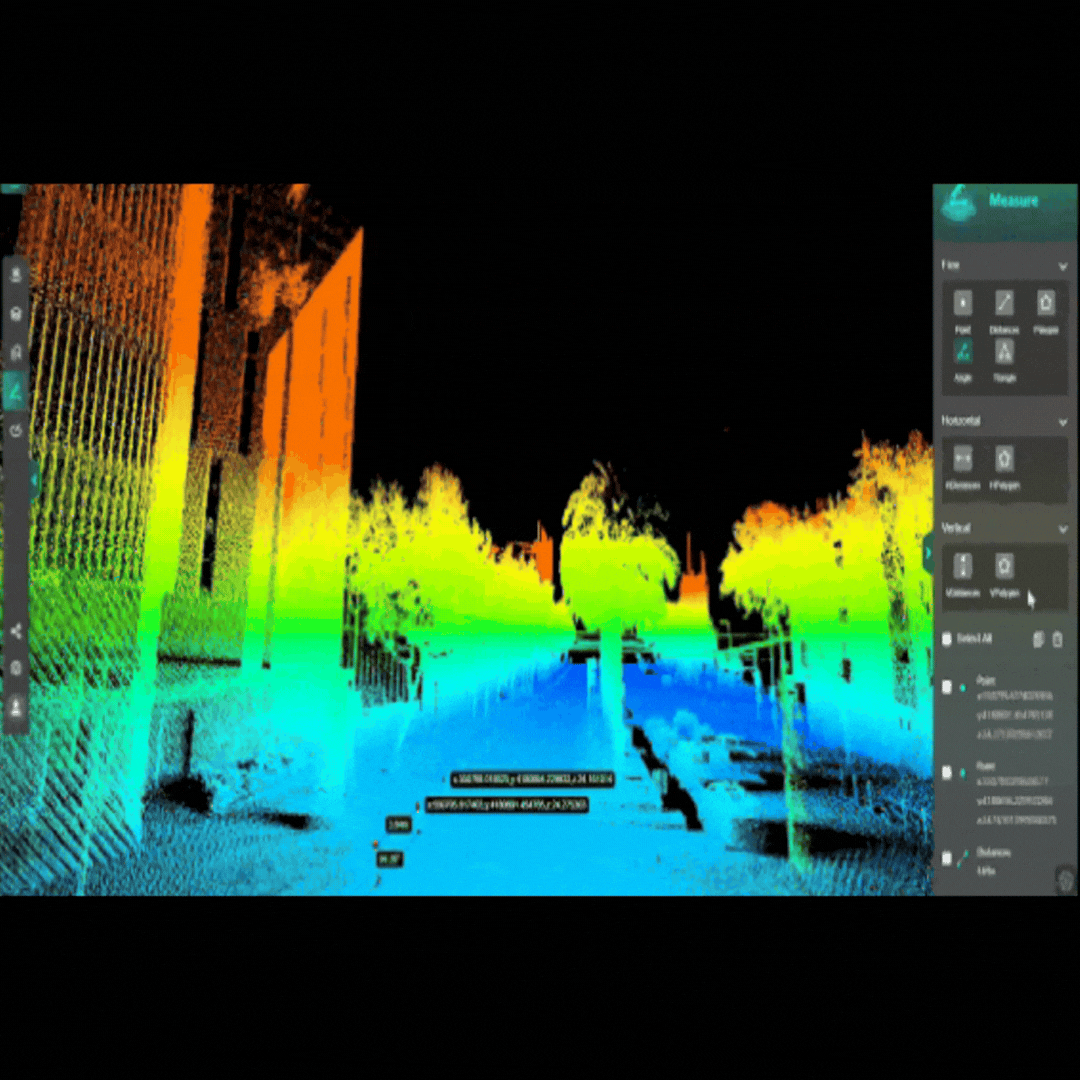Open the Measure tab in left sidebar
This screenshot has height=1080, width=1080.
click(x=16, y=392)
